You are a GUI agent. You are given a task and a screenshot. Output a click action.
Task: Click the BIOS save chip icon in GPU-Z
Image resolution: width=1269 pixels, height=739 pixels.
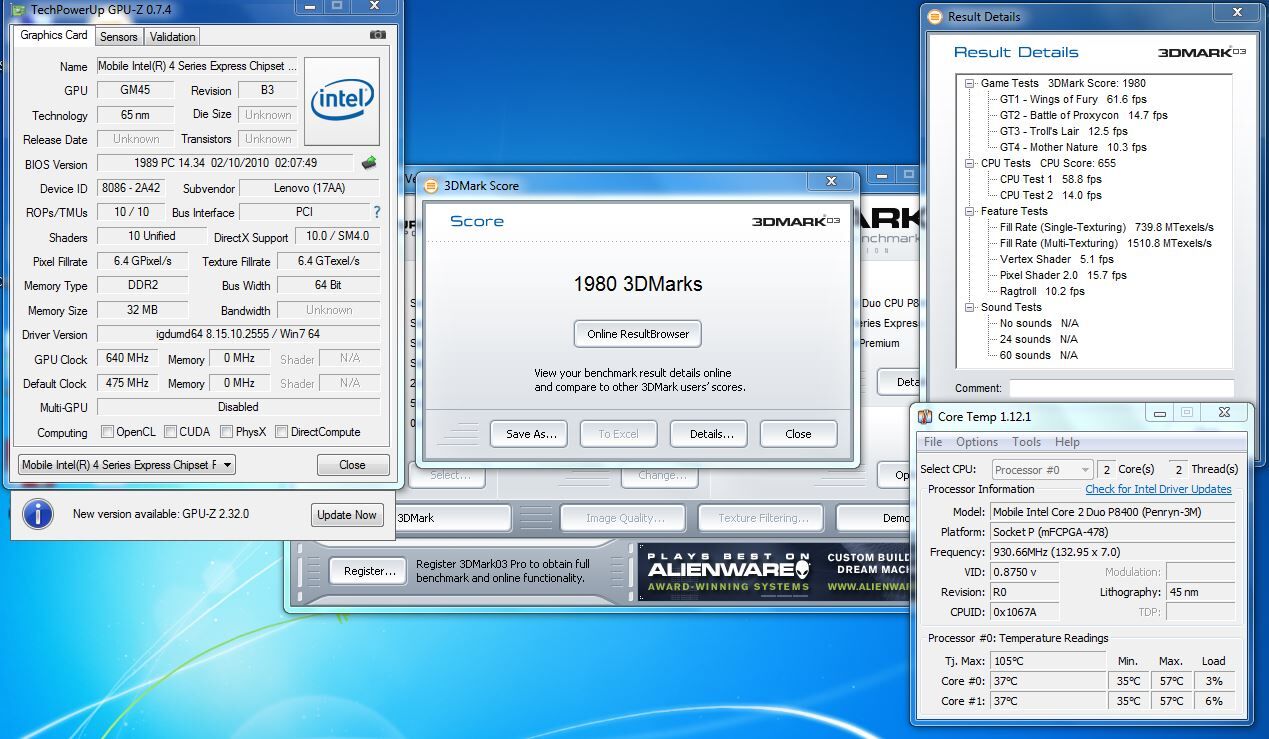pos(369,163)
